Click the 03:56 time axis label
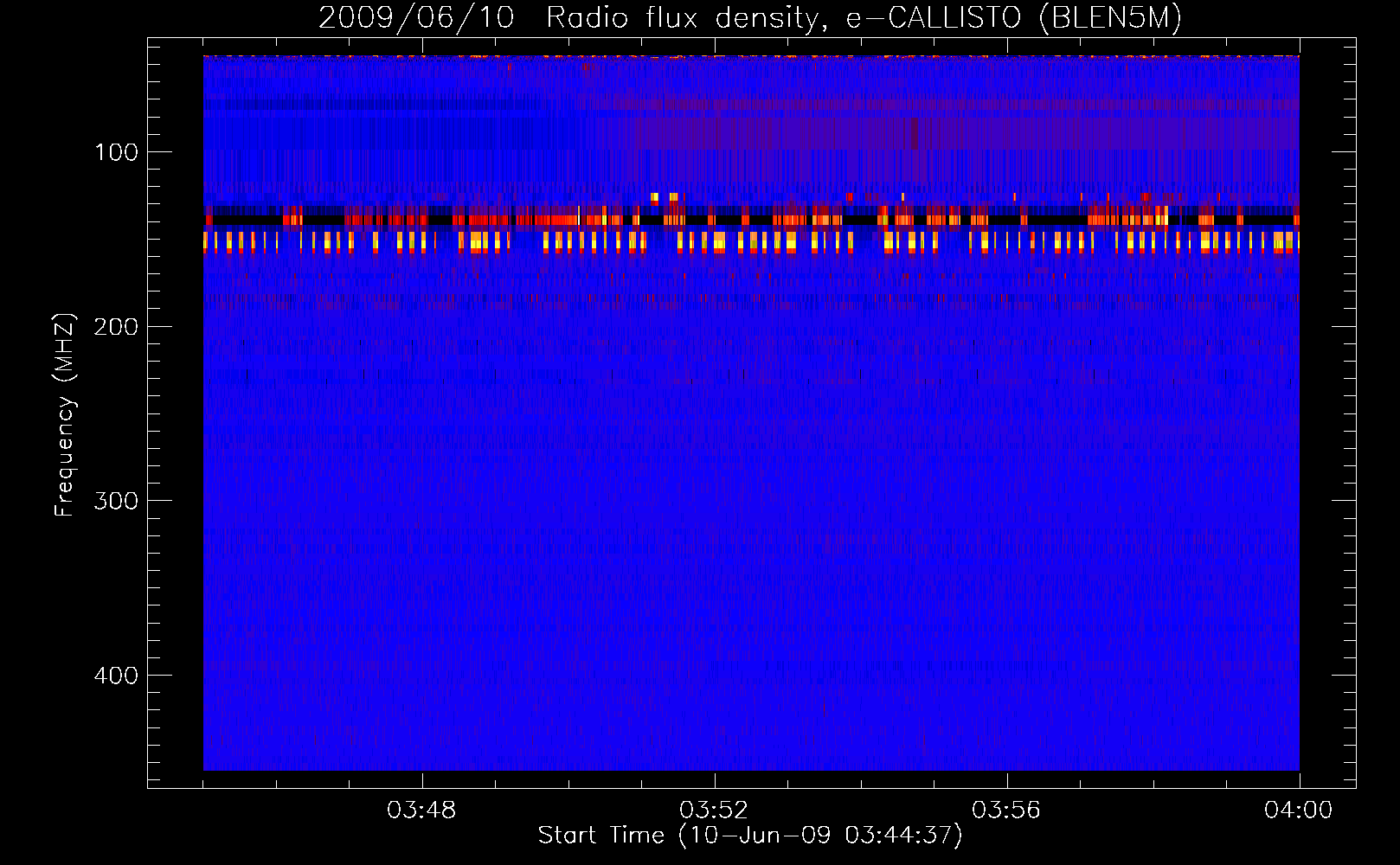1400x865 pixels. click(1006, 811)
